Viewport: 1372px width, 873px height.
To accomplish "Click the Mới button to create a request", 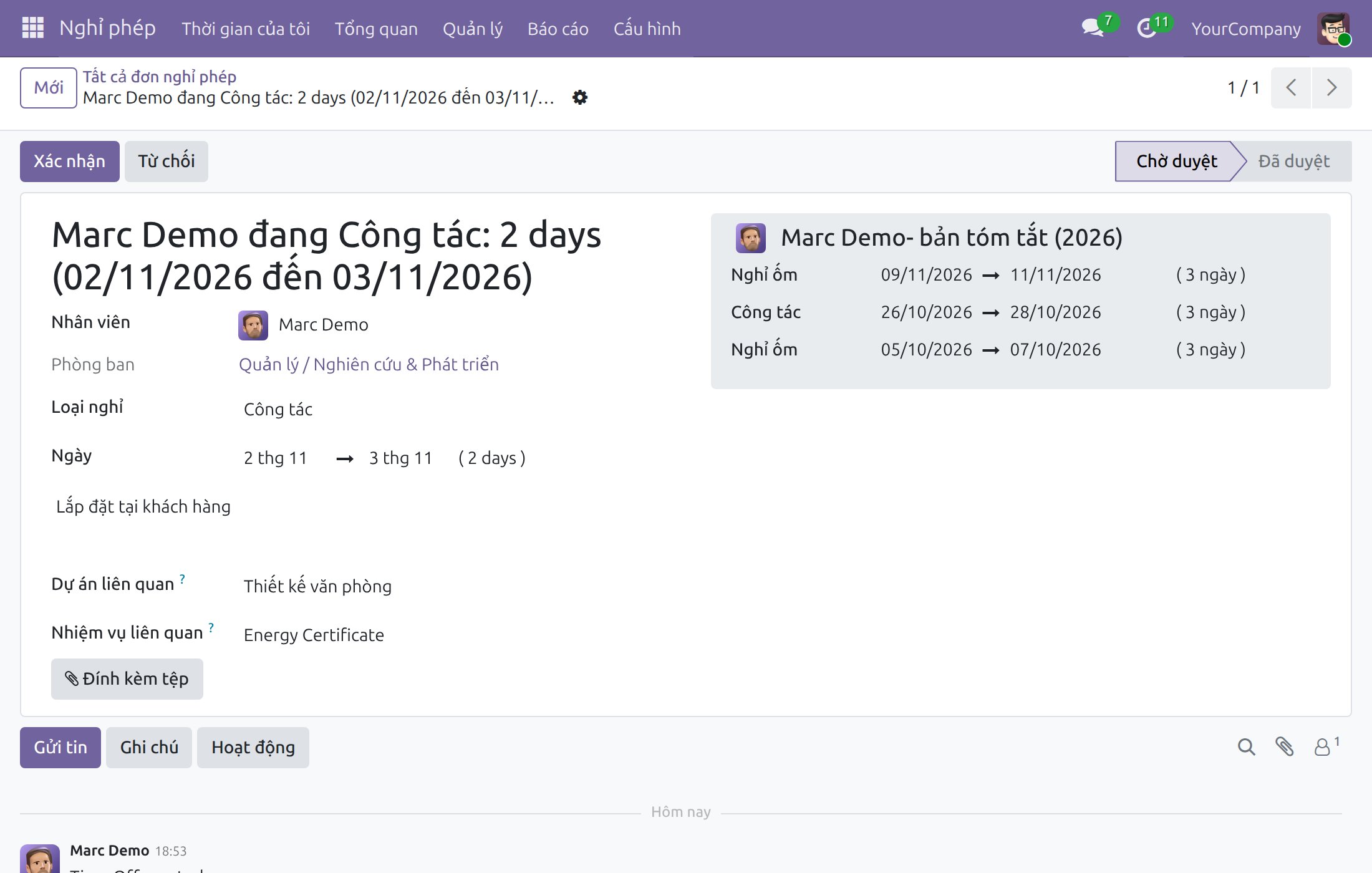I will click(x=49, y=87).
